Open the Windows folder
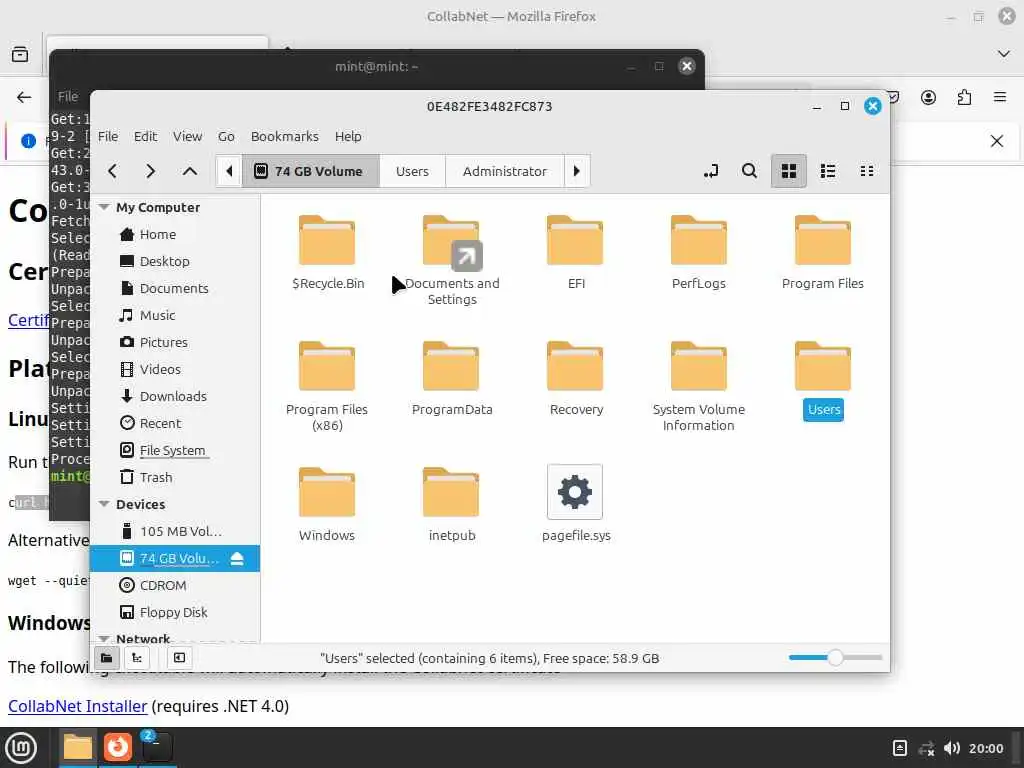 coord(327,504)
